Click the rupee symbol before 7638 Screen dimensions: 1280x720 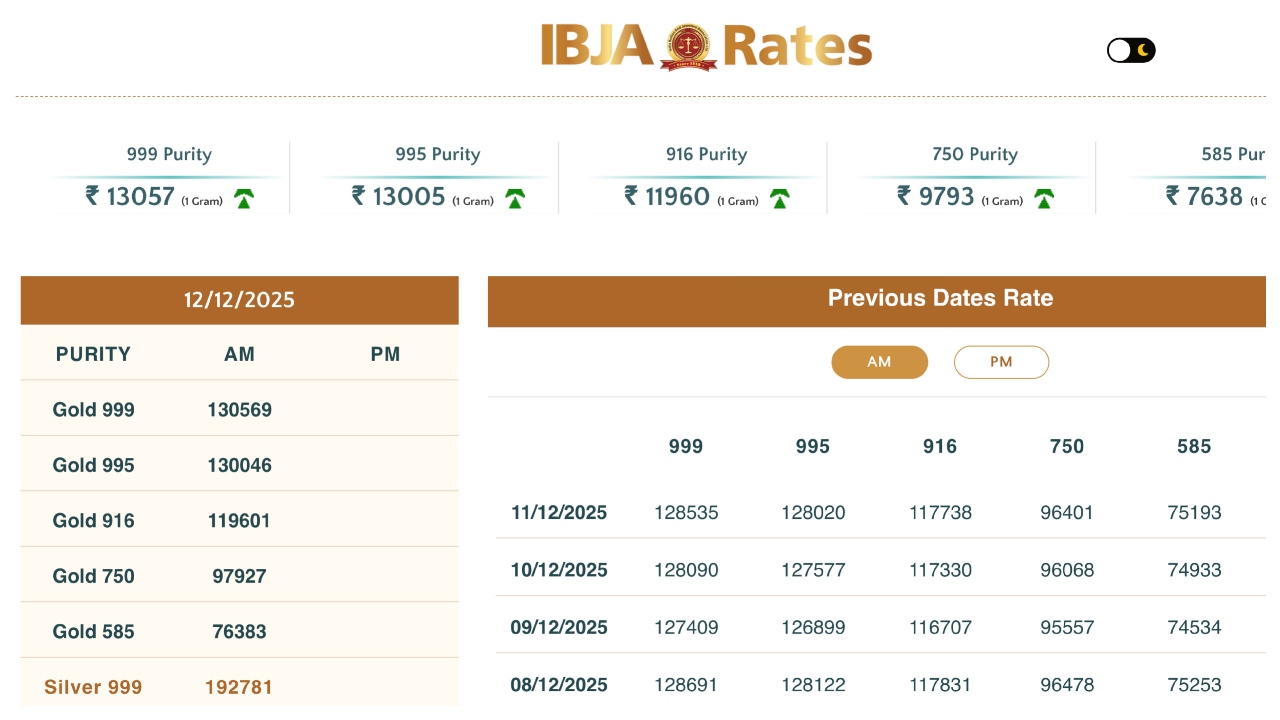pyautogui.click(x=1173, y=196)
